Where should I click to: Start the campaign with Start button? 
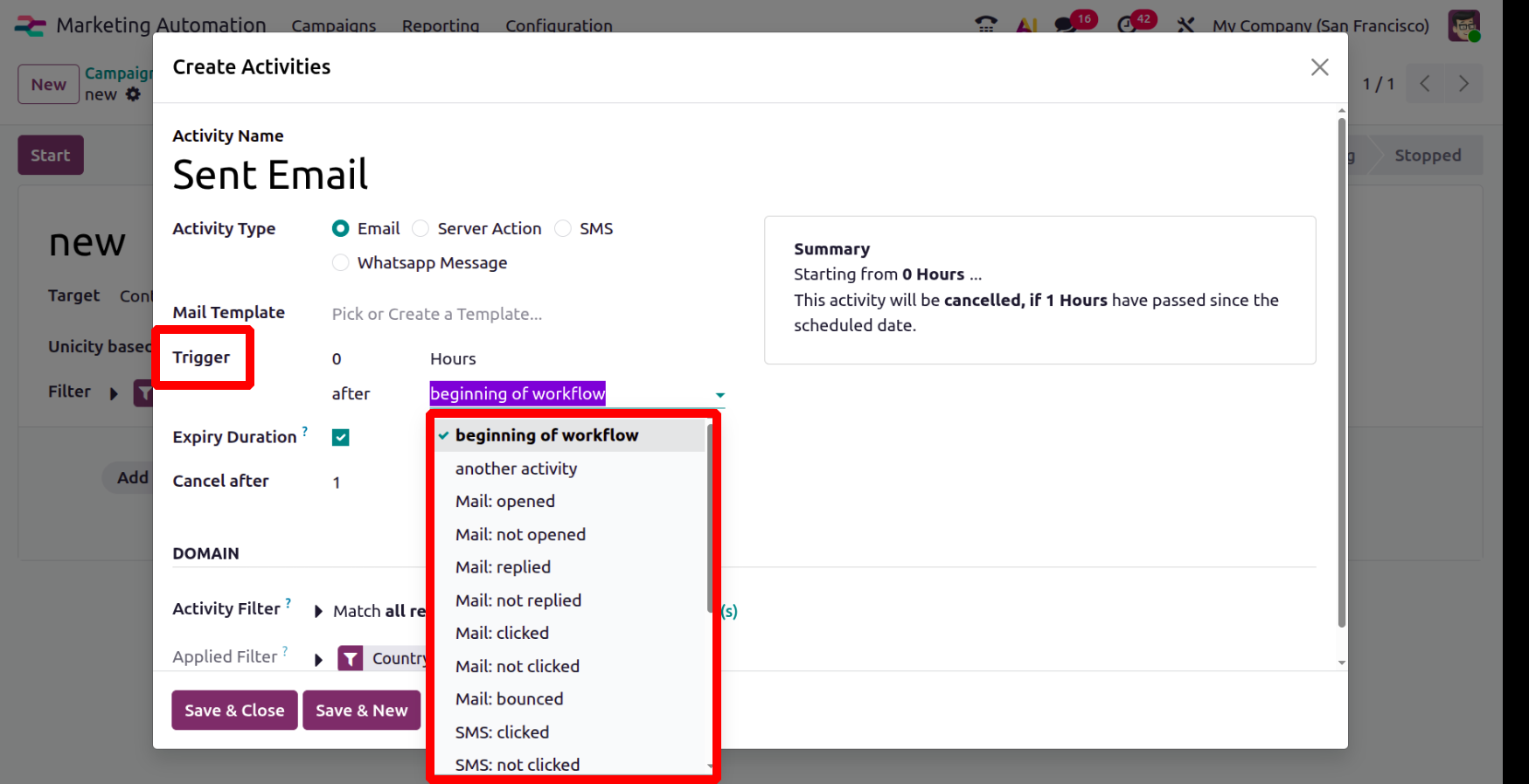coord(51,156)
